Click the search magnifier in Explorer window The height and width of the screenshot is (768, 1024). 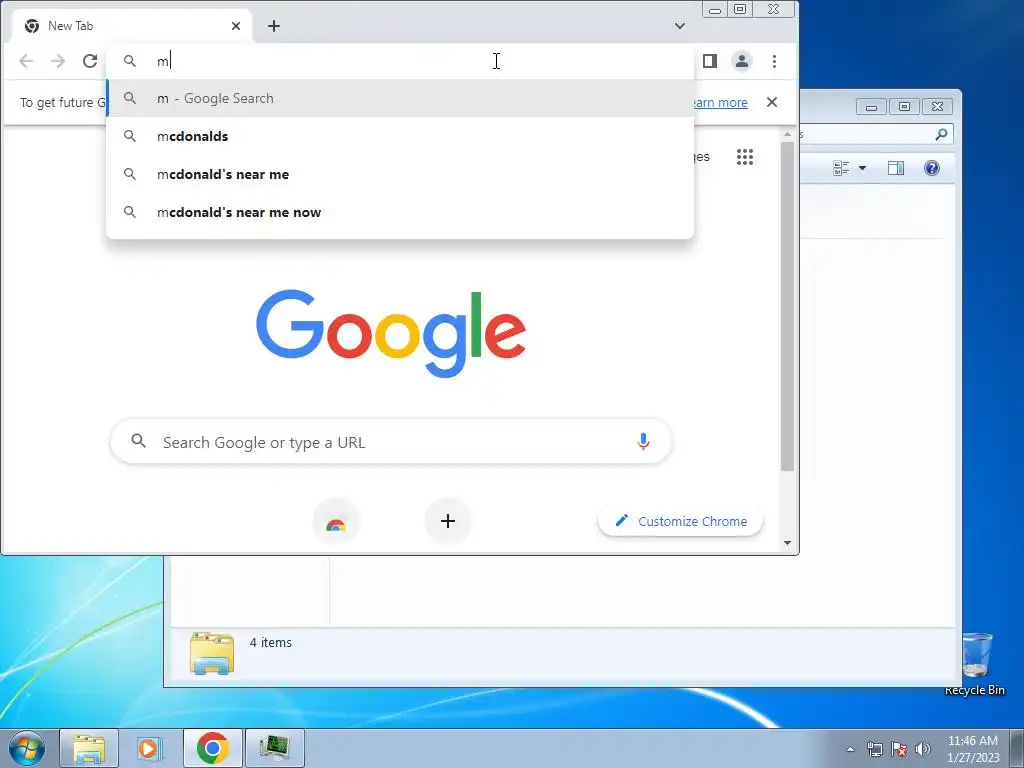941,134
